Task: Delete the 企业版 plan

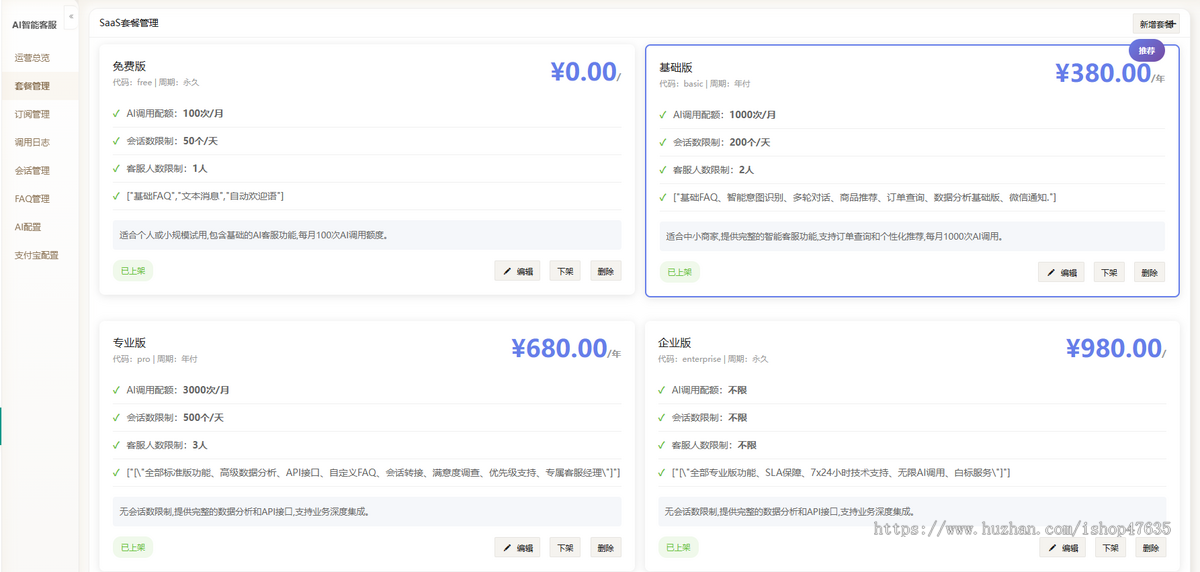Action: 1149,548
